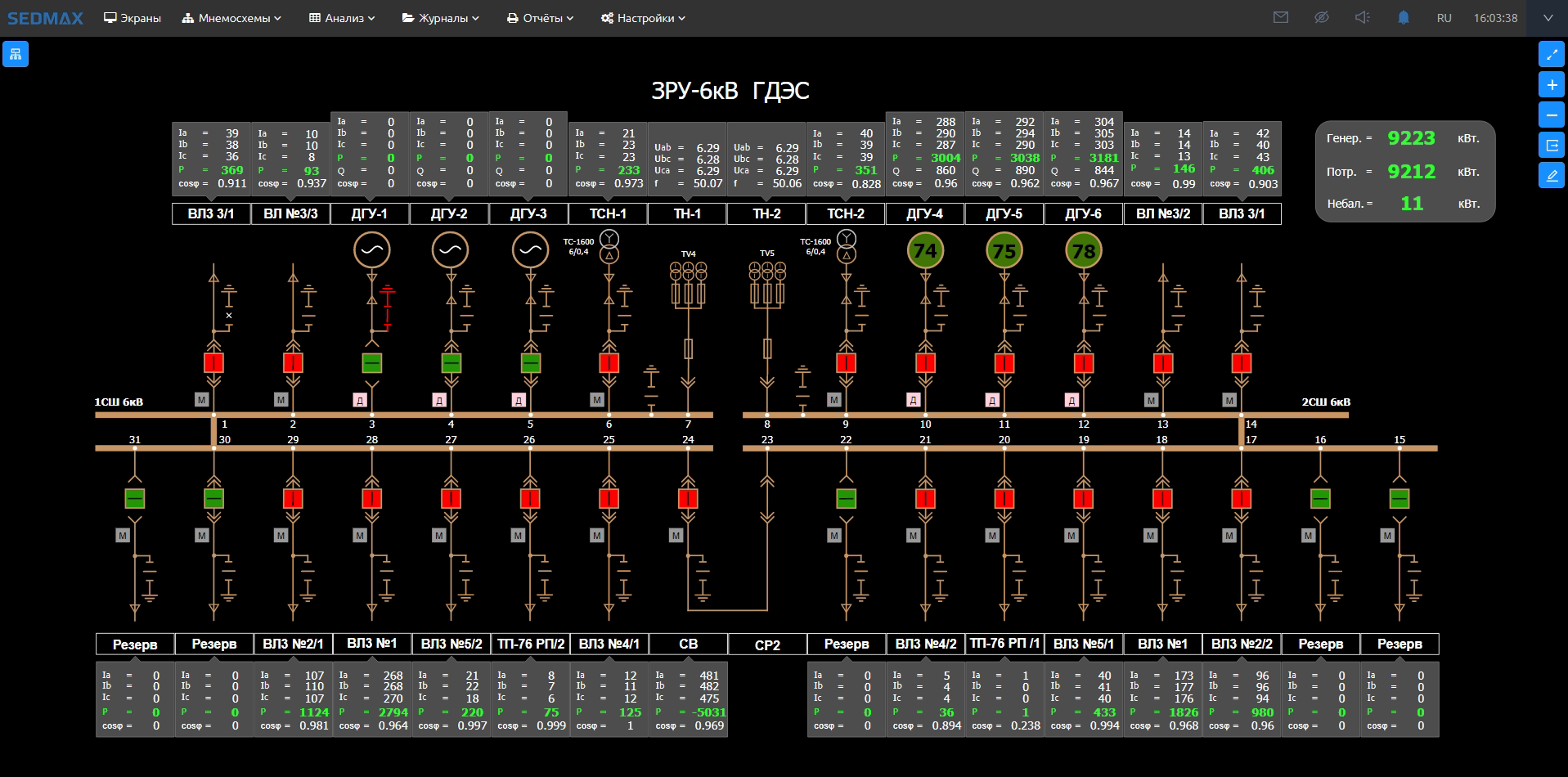This screenshot has height=777, width=1568.
Task: Zoom in with the plus button
Action: (1551, 85)
